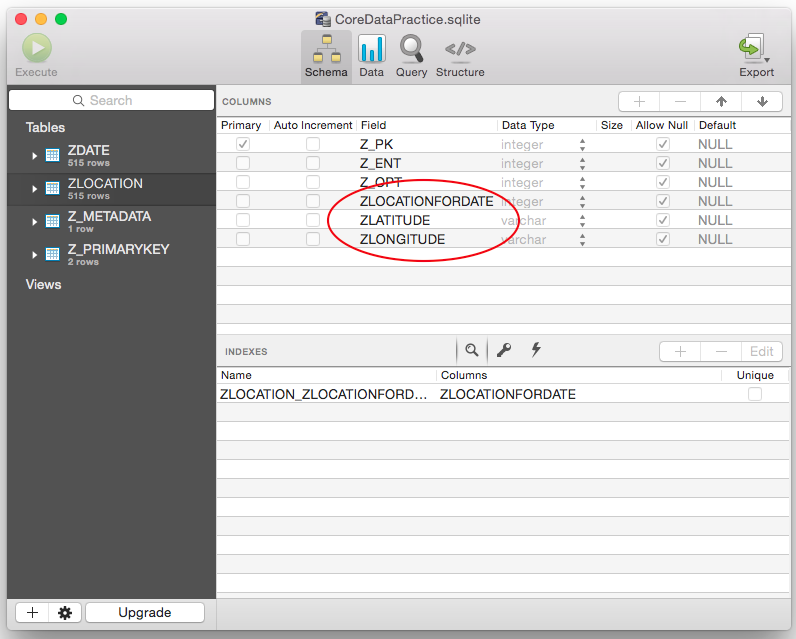Open data type dropdown for Z_PK
The width and height of the screenshot is (796, 639).
coord(582,145)
